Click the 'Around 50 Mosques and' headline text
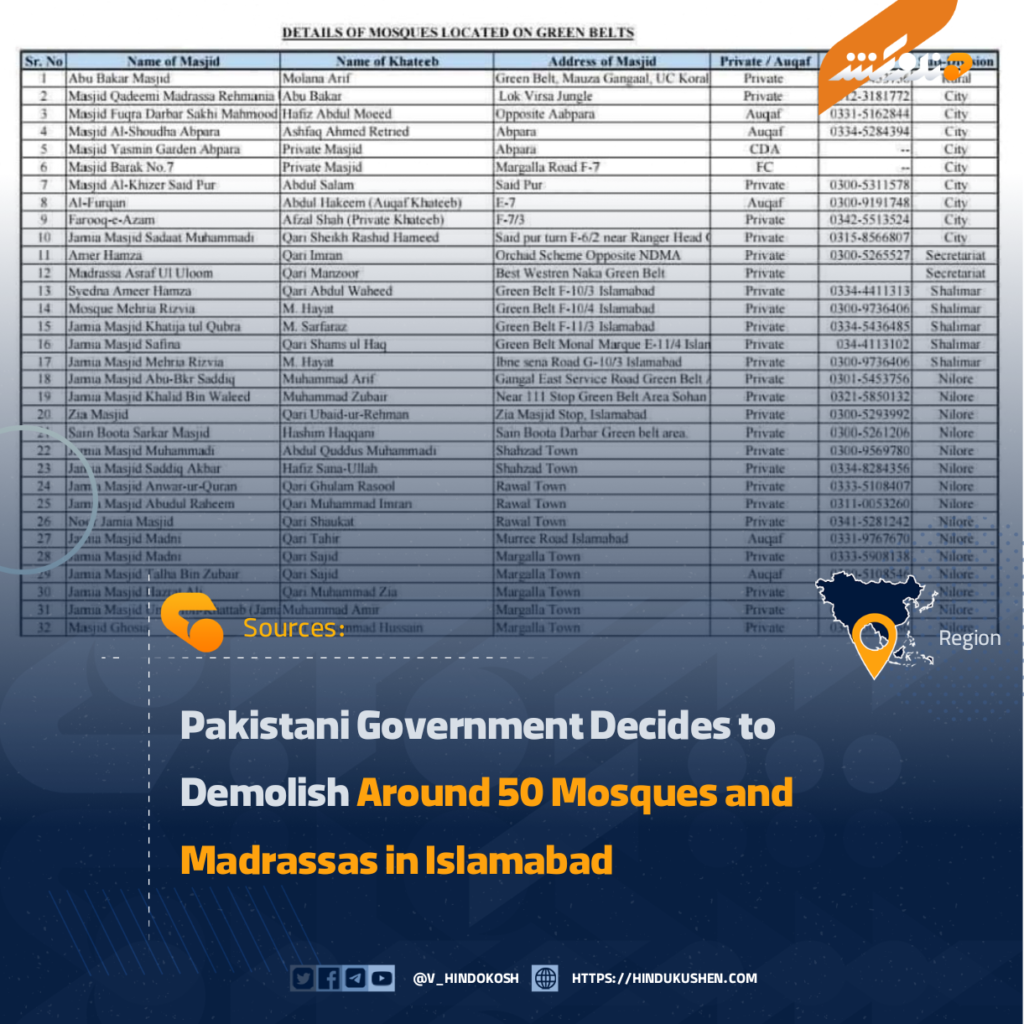 (575, 792)
